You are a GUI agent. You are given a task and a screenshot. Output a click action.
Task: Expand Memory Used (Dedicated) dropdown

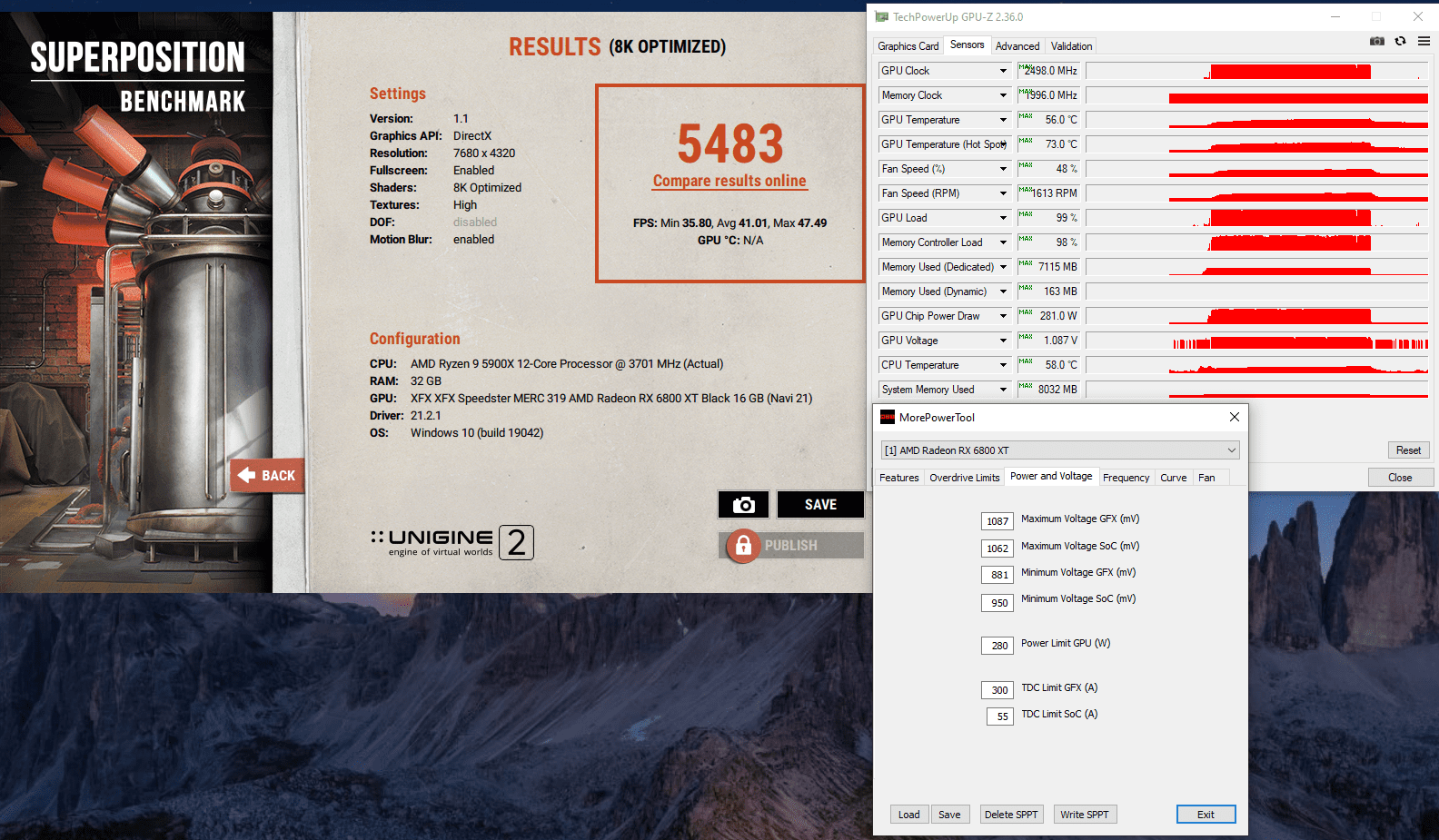coord(1003,267)
